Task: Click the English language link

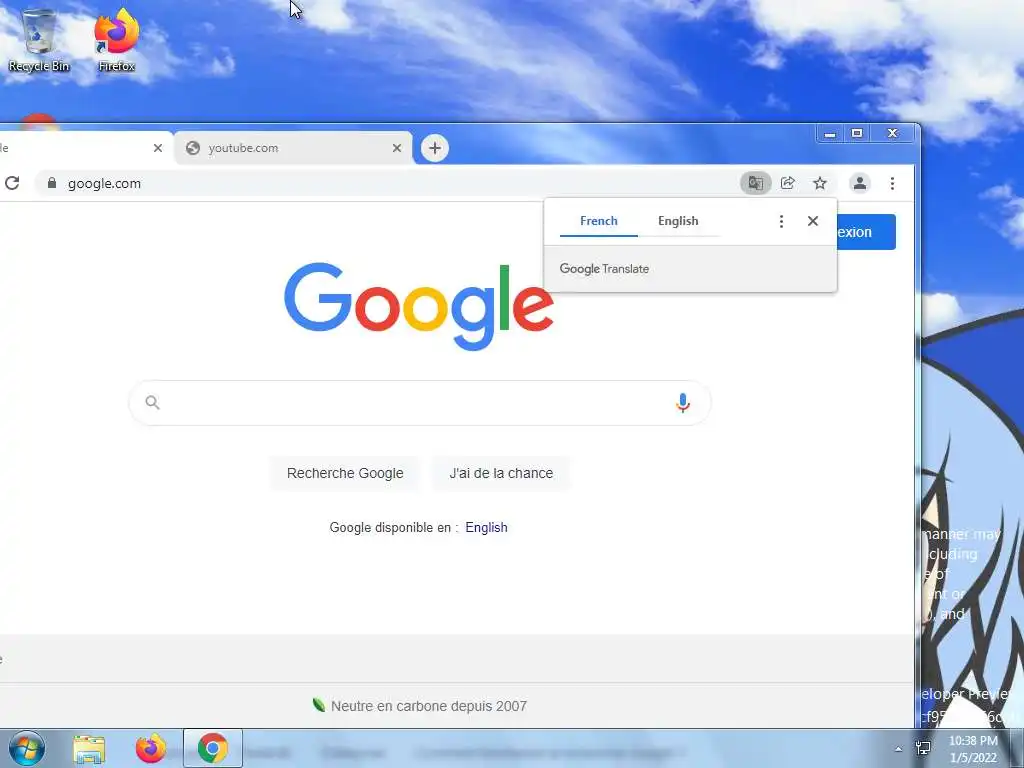Action: point(486,528)
